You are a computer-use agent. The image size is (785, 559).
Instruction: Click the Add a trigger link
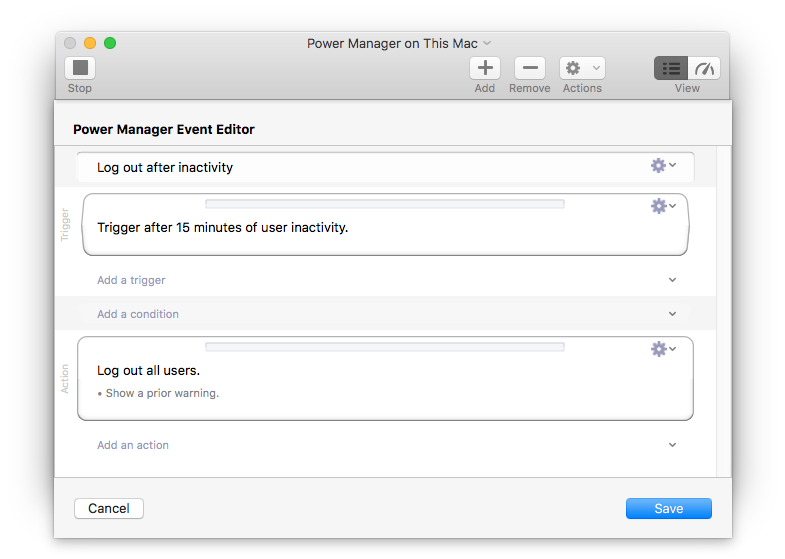click(x=131, y=280)
